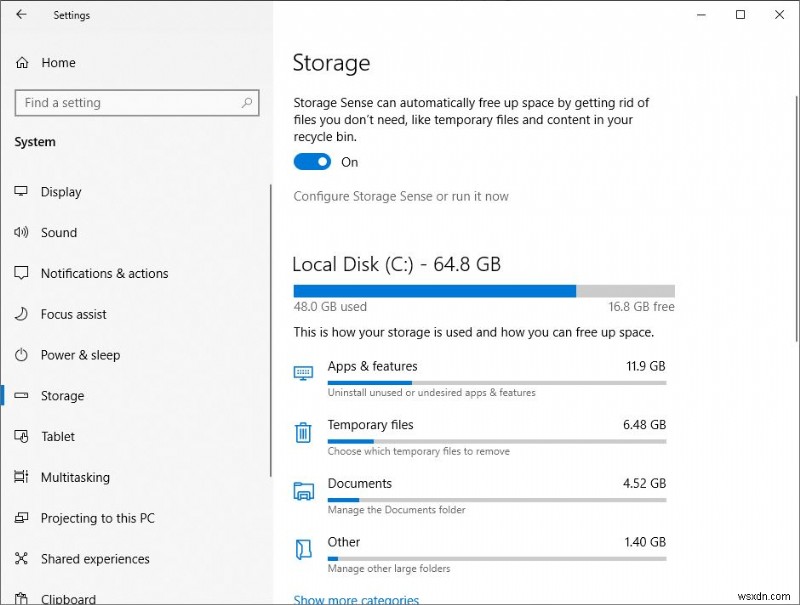The height and width of the screenshot is (605, 800).
Task: Select the Display settings icon
Action: point(21,192)
